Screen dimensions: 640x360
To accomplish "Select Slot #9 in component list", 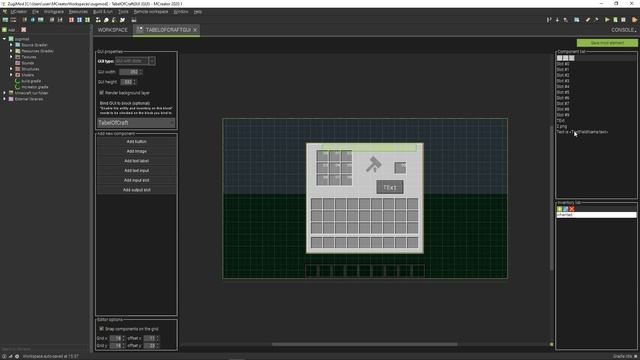I will point(563,115).
